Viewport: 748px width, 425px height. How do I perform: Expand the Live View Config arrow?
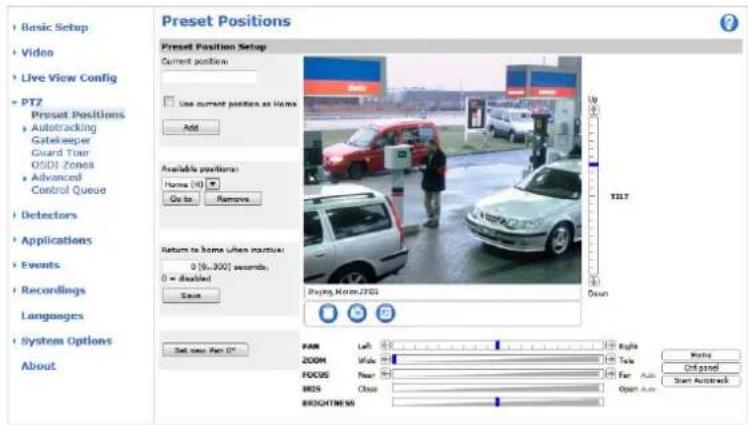tap(14, 78)
